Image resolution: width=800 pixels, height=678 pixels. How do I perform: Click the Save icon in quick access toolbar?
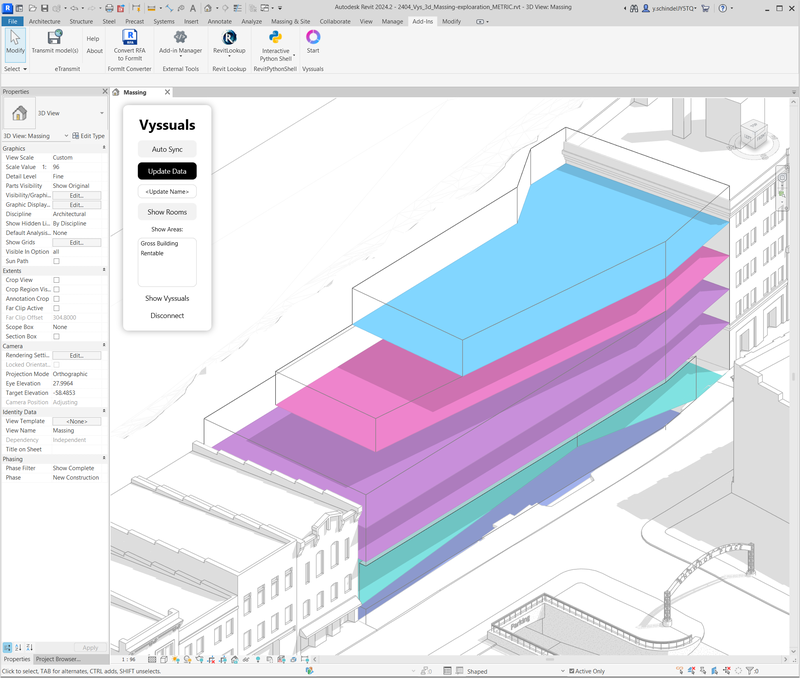44,8
